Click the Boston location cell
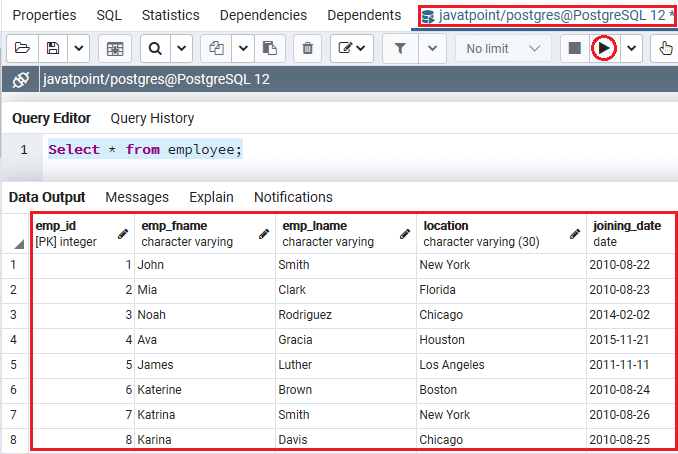Screen dimensions: 678x454 pos(502,390)
